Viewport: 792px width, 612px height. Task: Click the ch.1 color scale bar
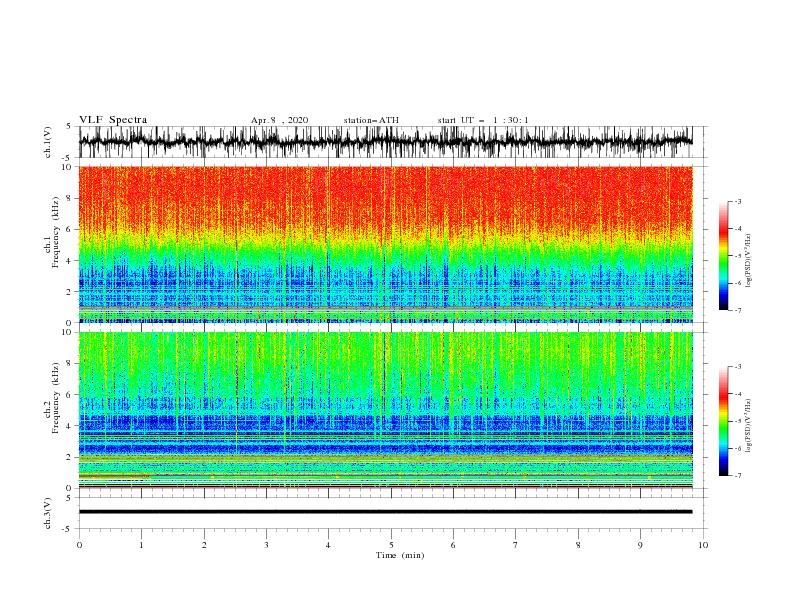[x=723, y=256]
